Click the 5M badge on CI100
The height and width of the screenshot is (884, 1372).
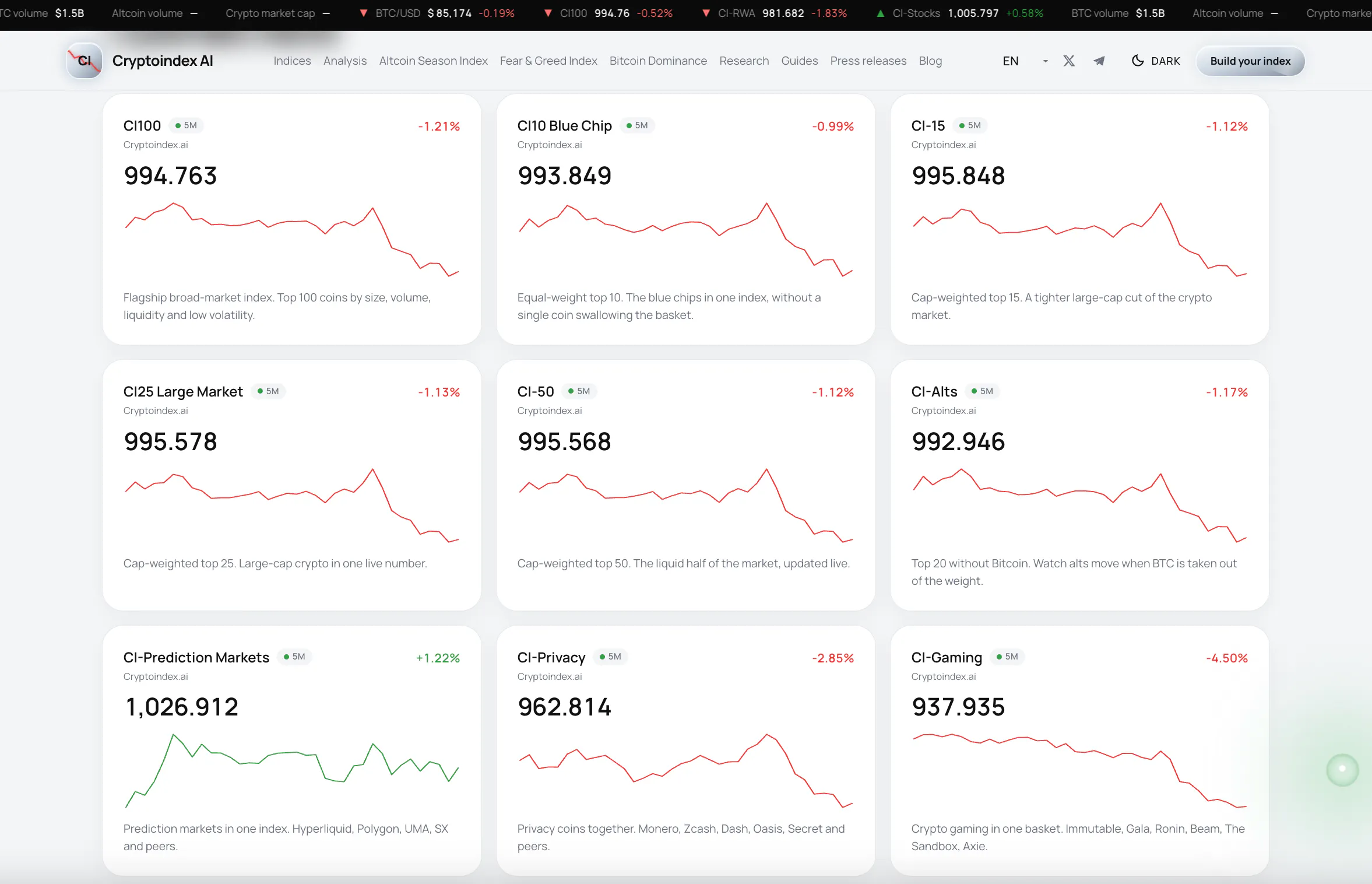point(186,125)
